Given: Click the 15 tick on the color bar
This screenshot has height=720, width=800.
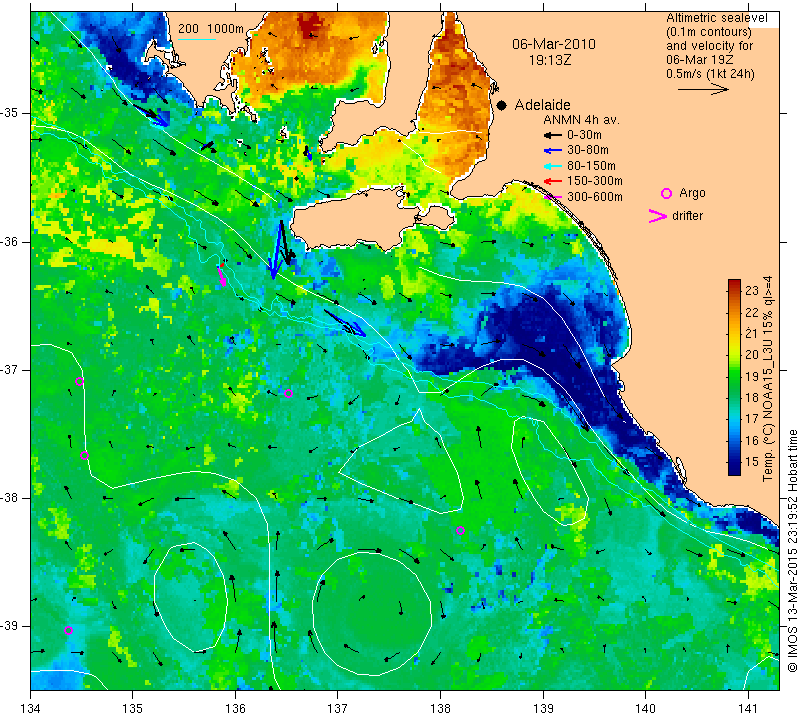Looking at the screenshot, I should [752, 462].
